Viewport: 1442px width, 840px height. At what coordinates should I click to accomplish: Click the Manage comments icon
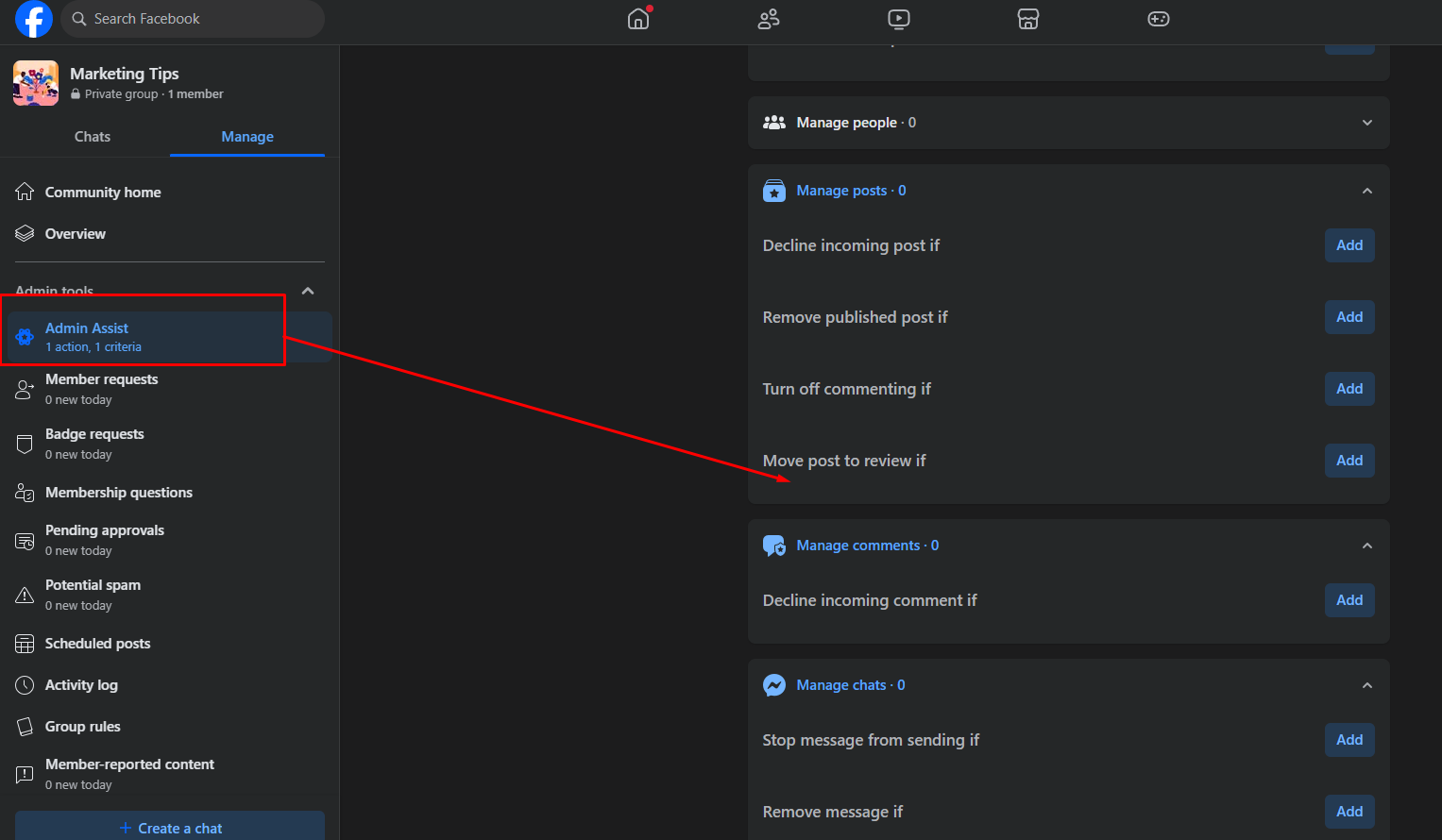774,546
